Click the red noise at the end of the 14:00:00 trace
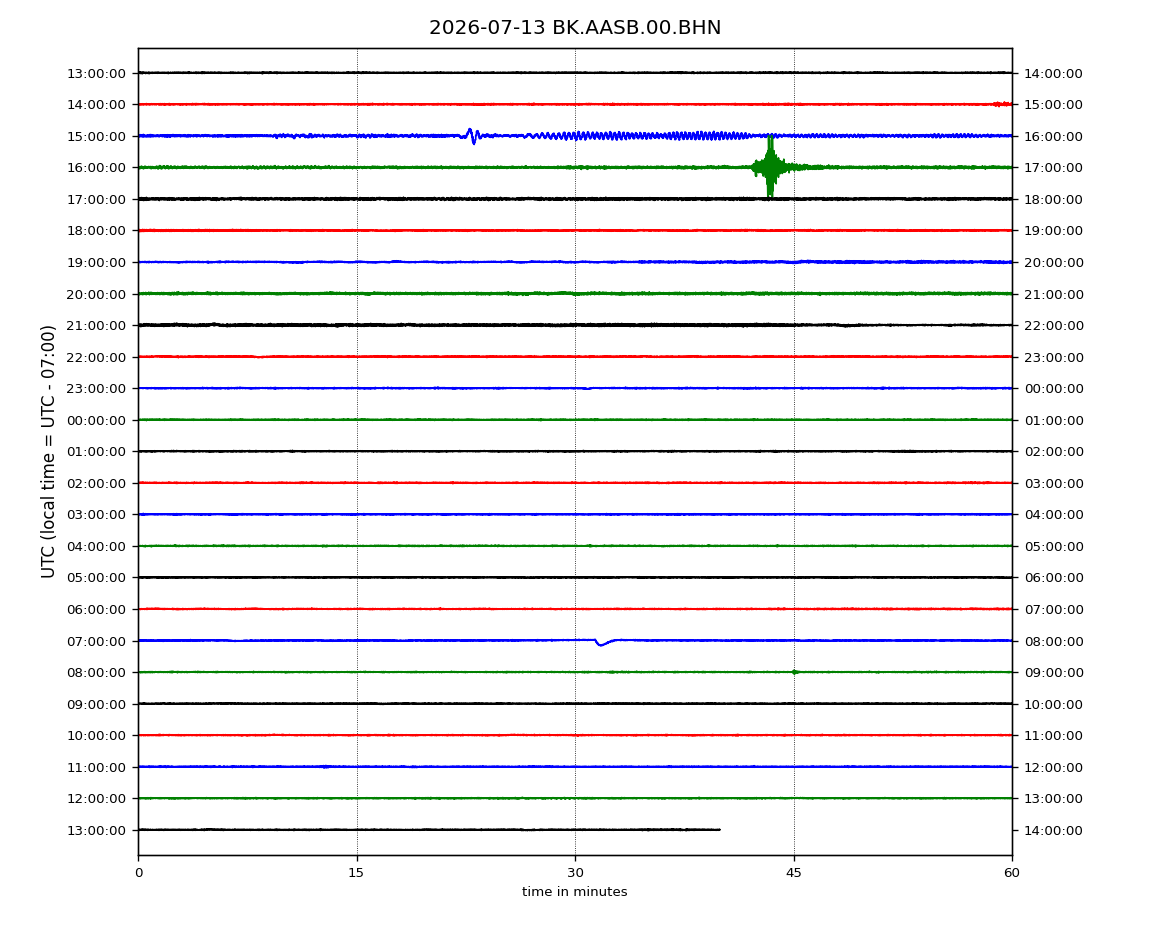This screenshot has width=1150, height=950. click(x=1003, y=104)
